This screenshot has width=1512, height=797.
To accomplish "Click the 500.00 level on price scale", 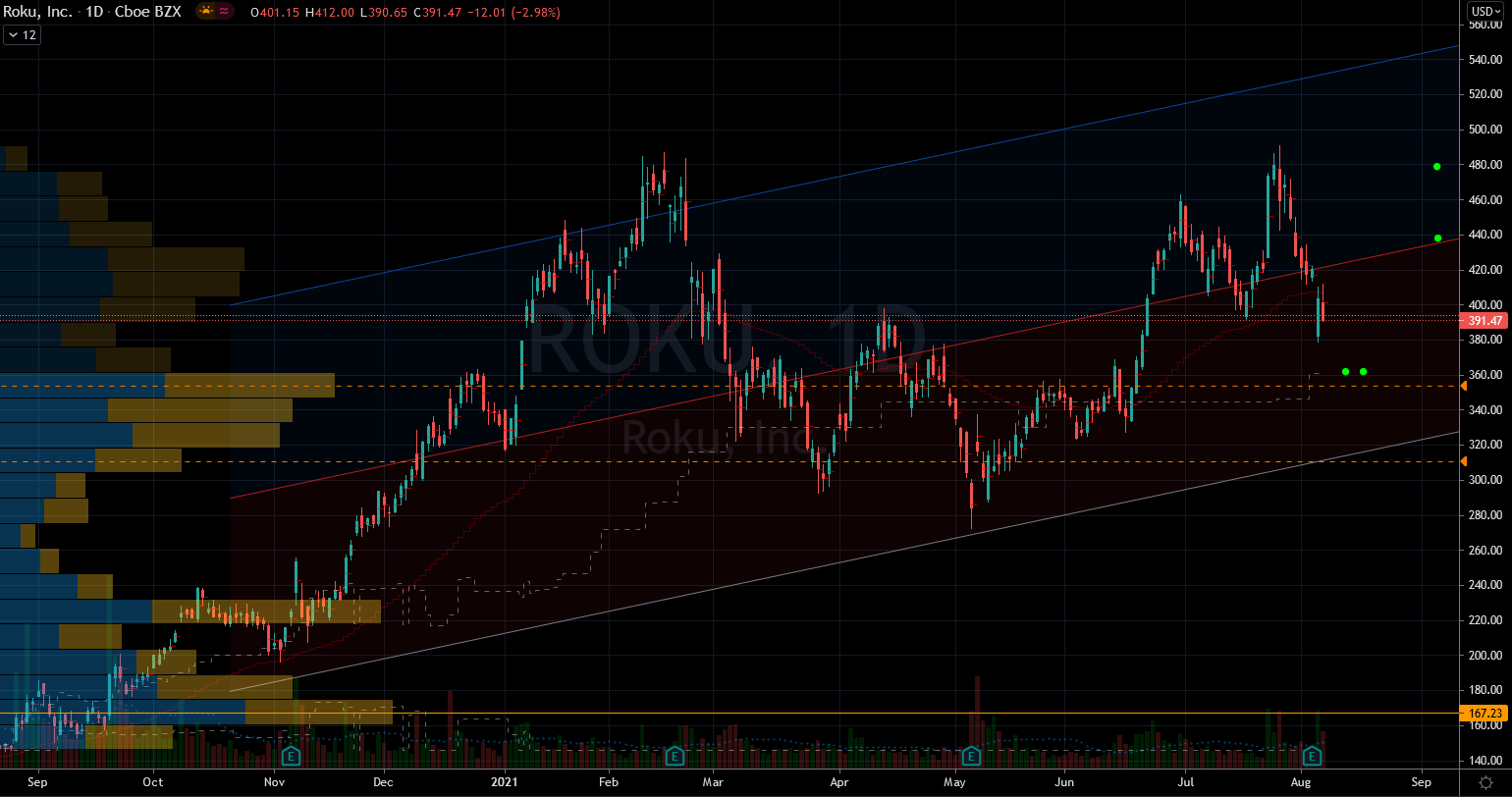I will [1485, 130].
